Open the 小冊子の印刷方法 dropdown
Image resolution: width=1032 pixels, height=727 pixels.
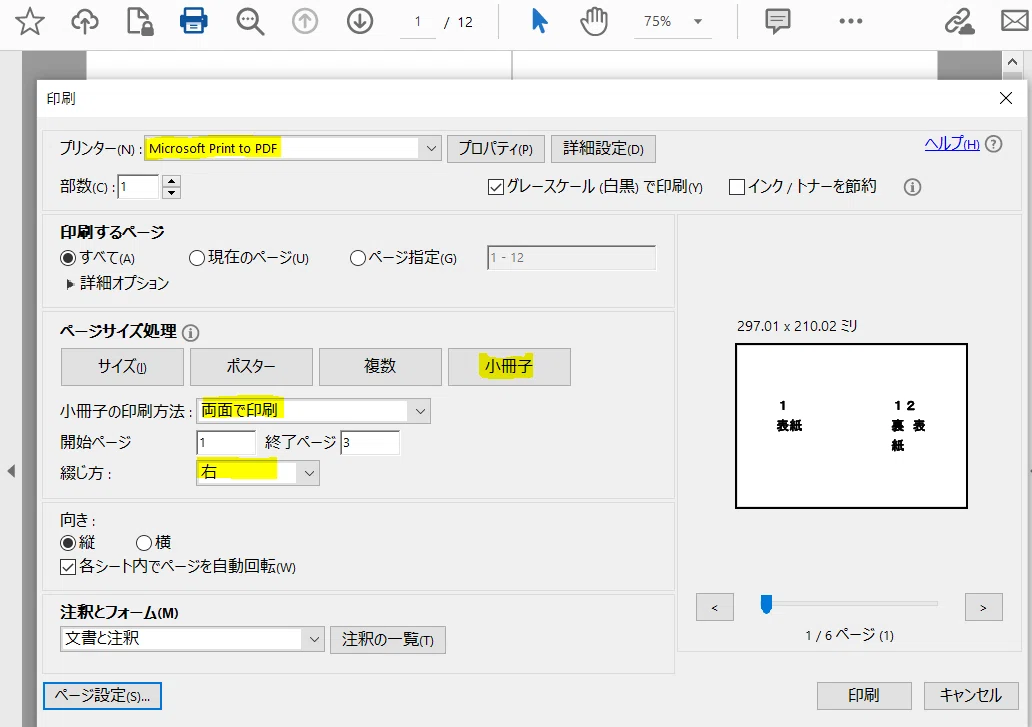[x=313, y=411]
